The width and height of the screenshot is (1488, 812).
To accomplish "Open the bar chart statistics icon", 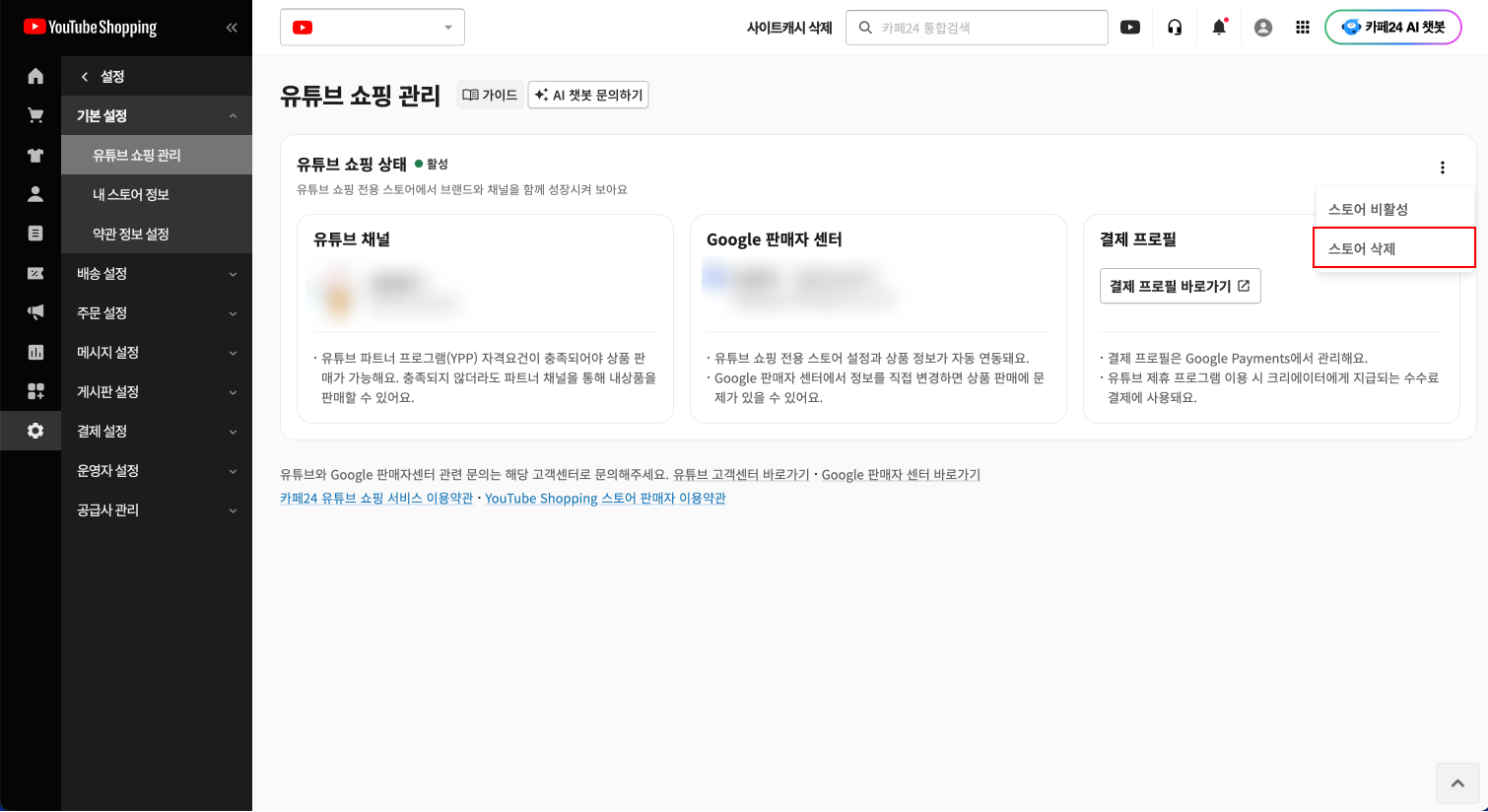I will 35,352.
